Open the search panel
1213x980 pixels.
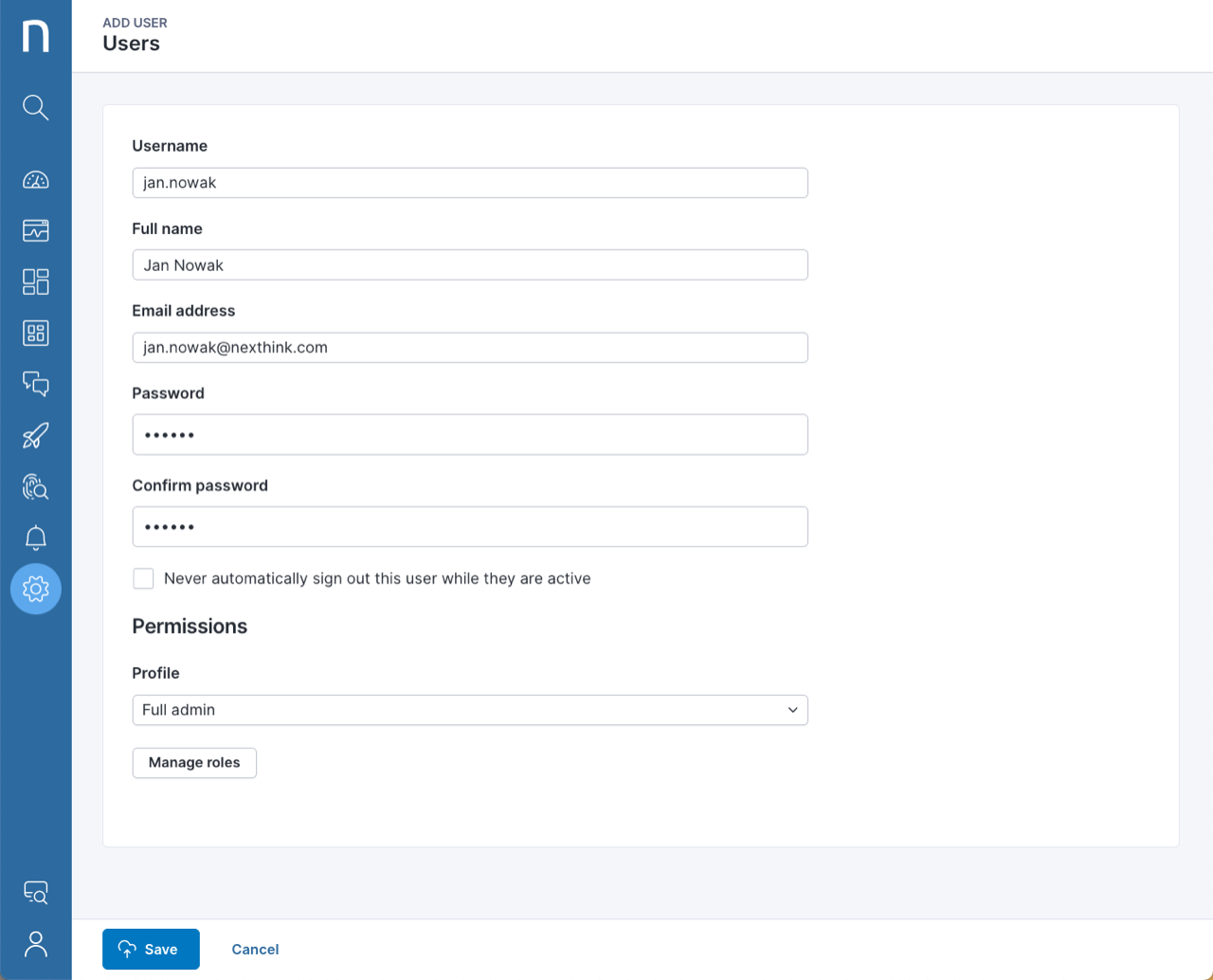click(35, 107)
